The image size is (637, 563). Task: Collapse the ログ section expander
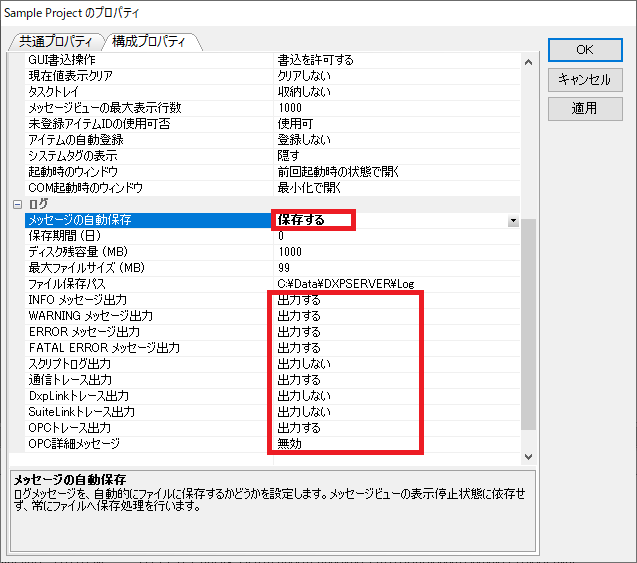tap(16, 204)
